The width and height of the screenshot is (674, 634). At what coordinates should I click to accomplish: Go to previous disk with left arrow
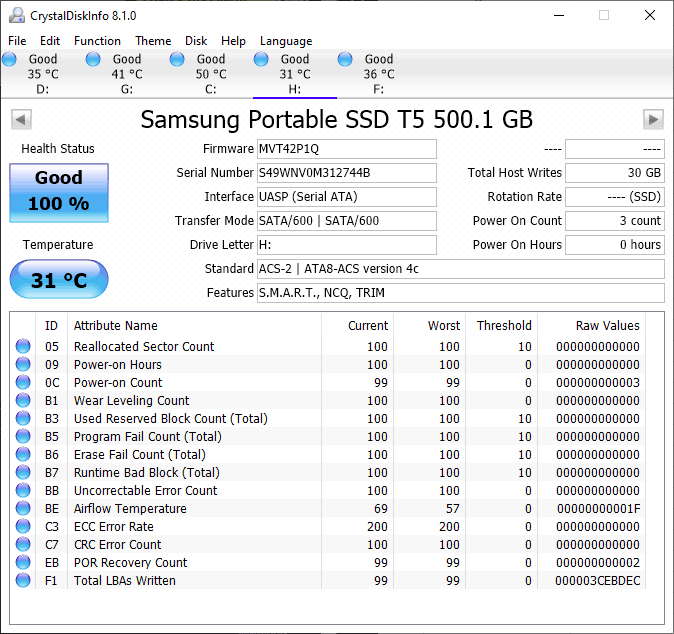[x=21, y=119]
